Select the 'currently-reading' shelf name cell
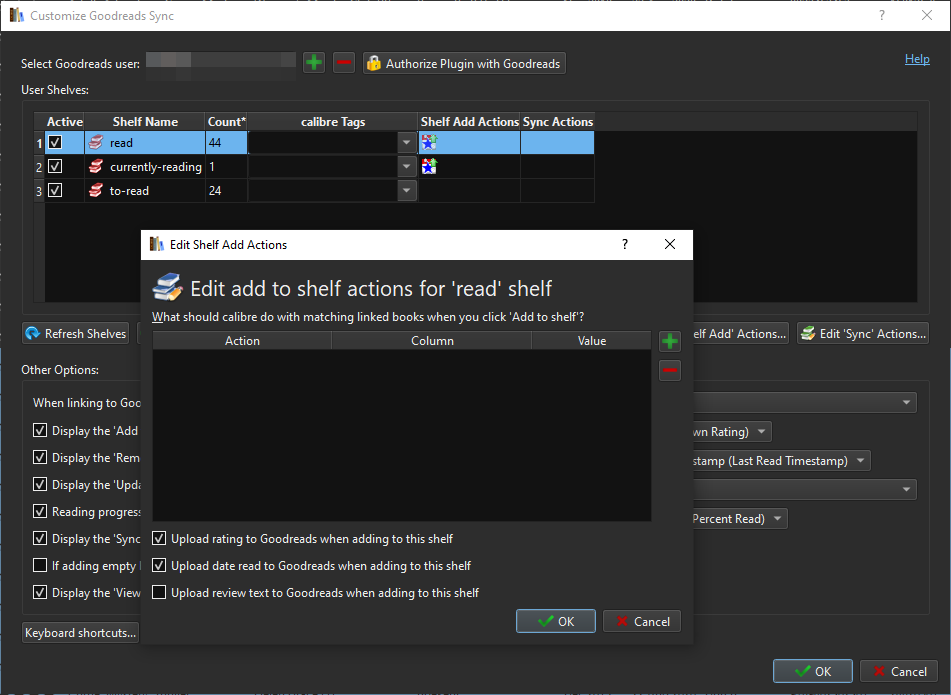This screenshot has height=695, width=951. point(145,166)
